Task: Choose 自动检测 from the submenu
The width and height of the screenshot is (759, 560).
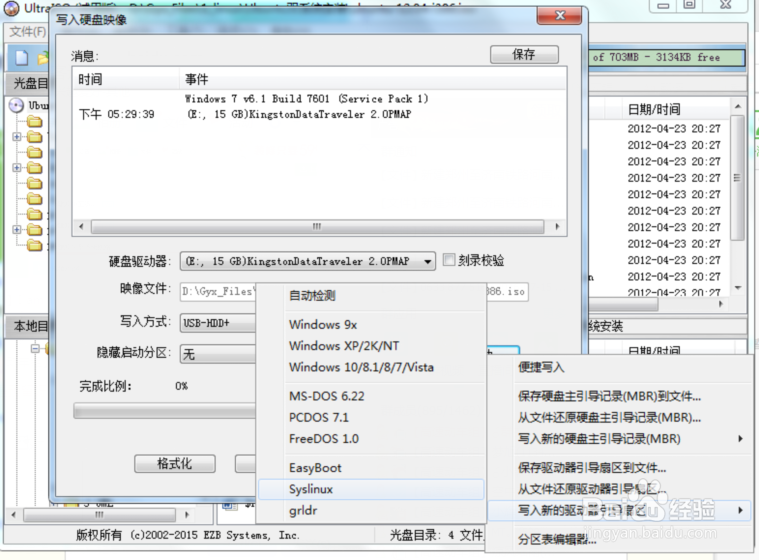Action: point(371,296)
